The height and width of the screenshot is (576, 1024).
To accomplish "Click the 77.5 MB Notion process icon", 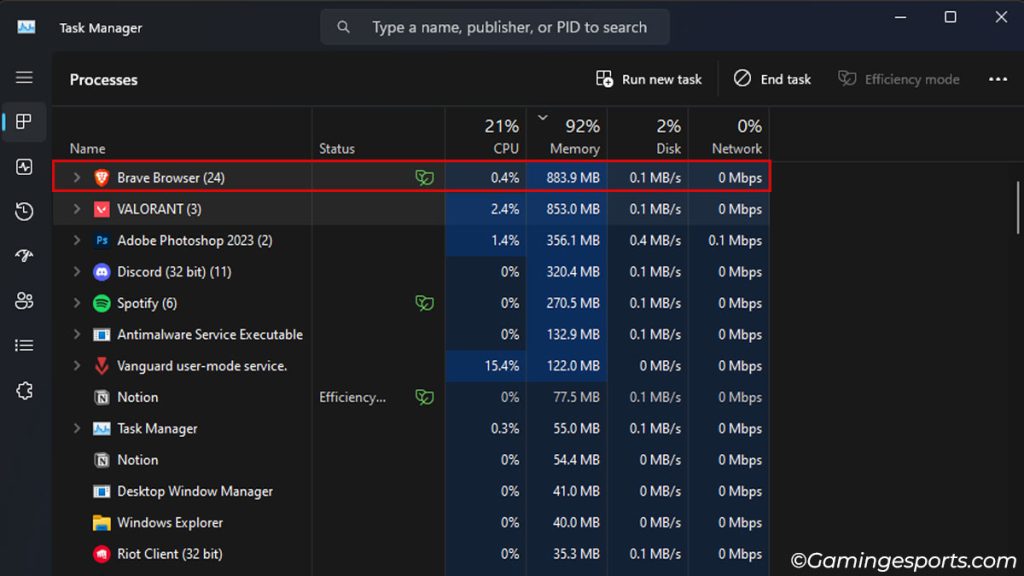I will (101, 397).
